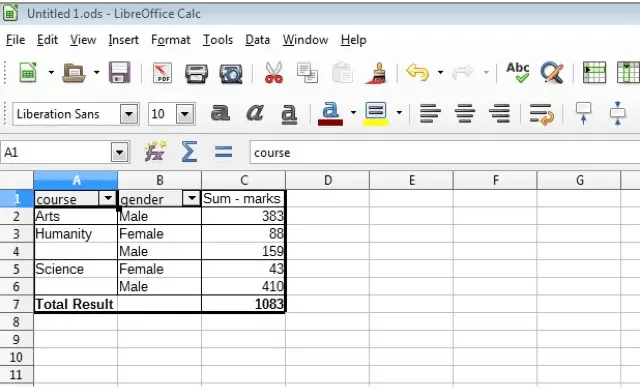Open the File menu

pos(16,40)
